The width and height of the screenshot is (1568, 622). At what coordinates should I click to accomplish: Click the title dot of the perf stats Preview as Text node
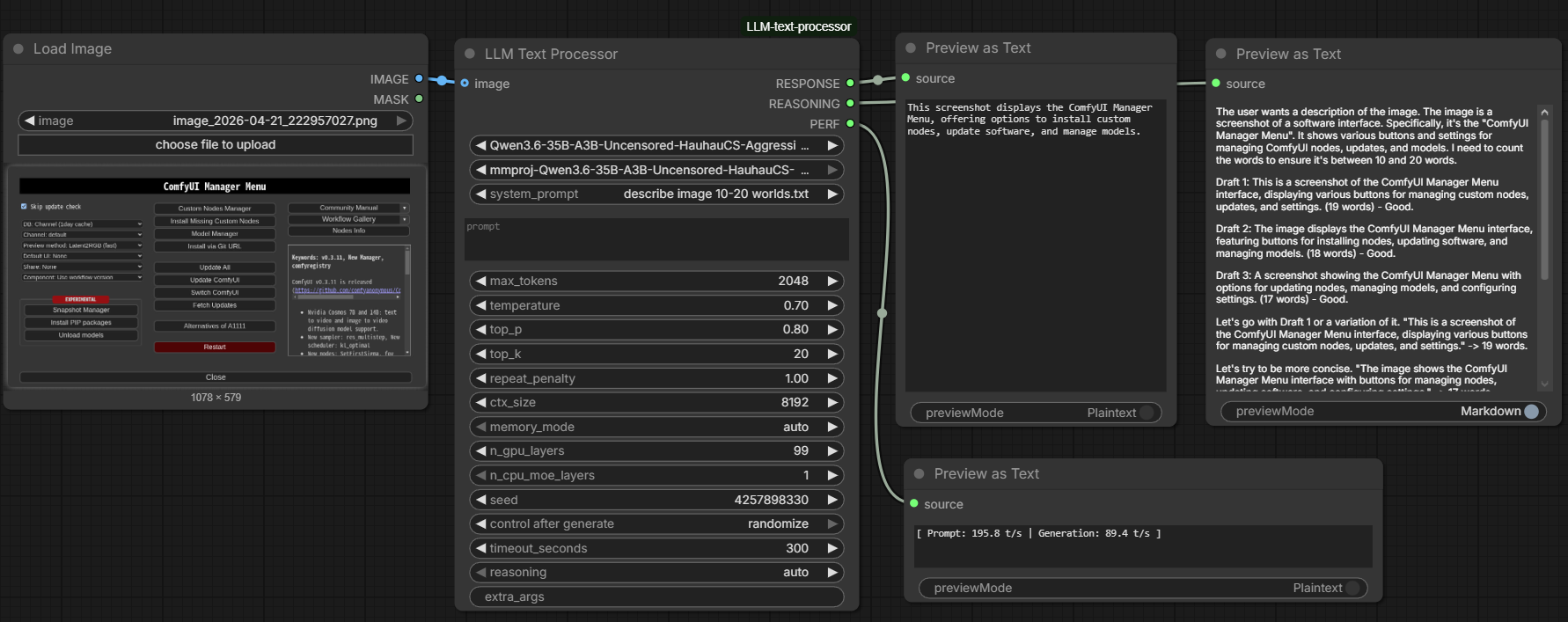[920, 474]
